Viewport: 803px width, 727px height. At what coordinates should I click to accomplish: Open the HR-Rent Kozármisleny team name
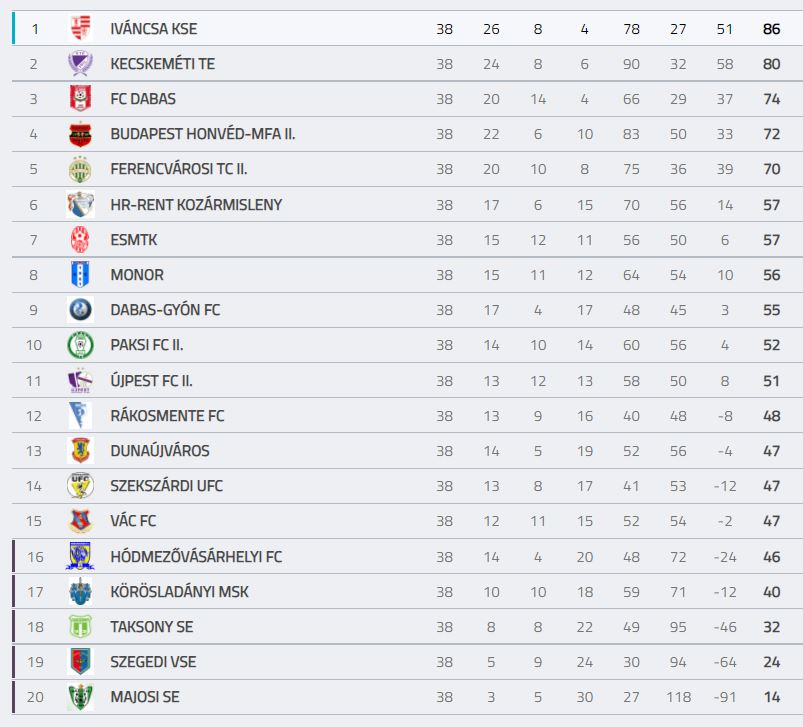coord(196,205)
